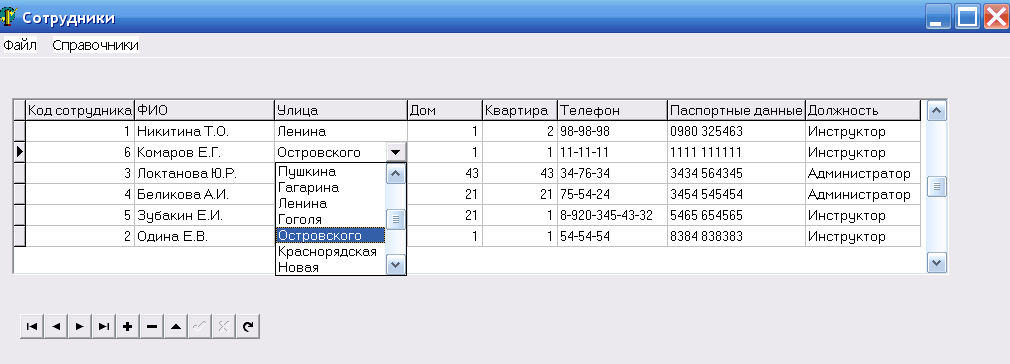Click the Дом column header
The width and height of the screenshot is (1010, 364).
point(445,110)
